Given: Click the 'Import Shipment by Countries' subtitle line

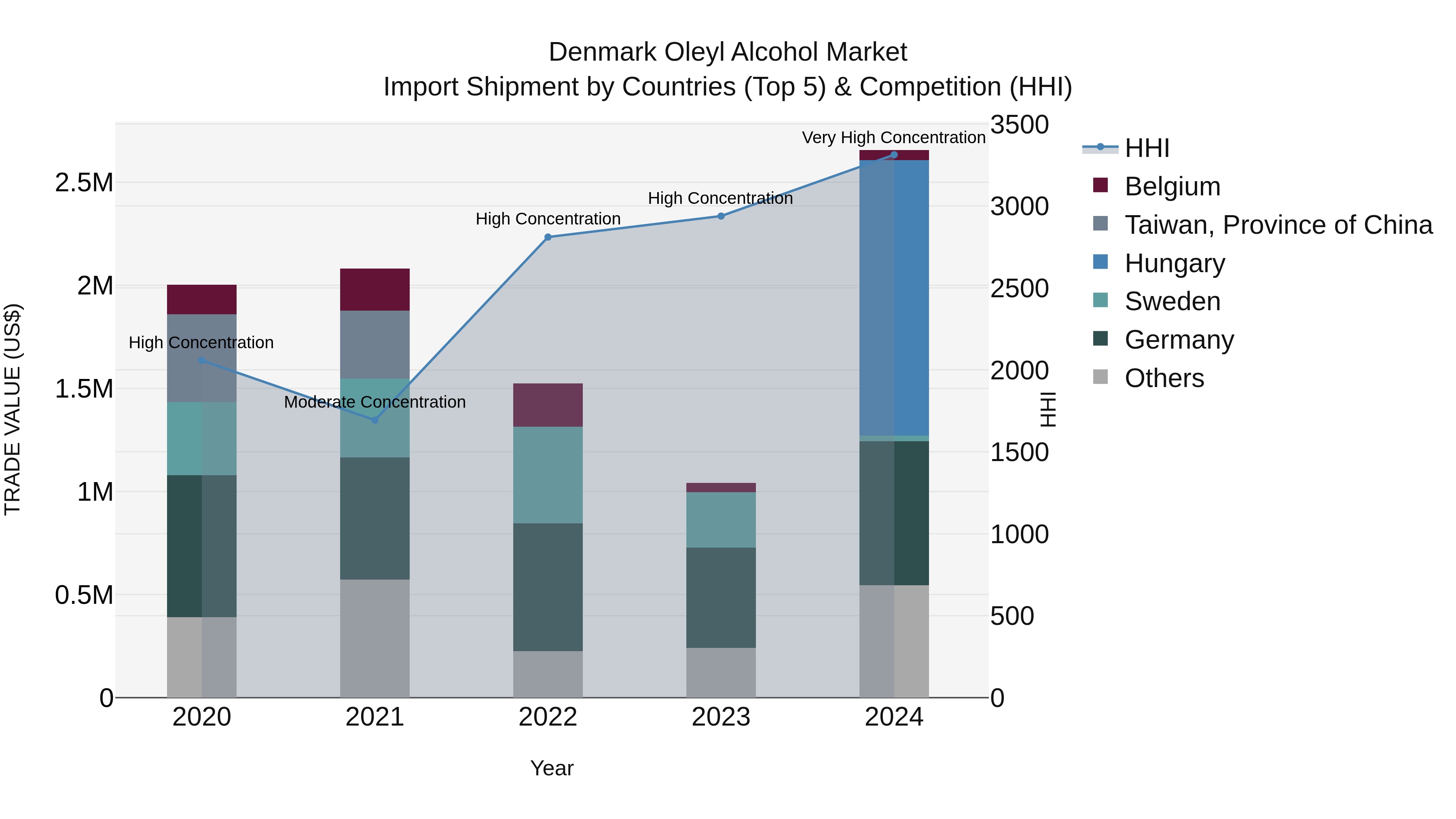Looking at the screenshot, I should tap(728, 87).
